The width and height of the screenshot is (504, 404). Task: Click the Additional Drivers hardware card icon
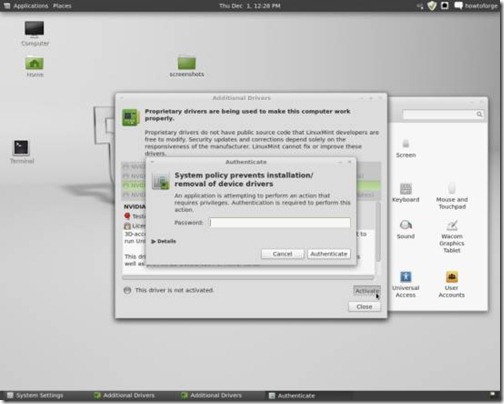pos(130,117)
